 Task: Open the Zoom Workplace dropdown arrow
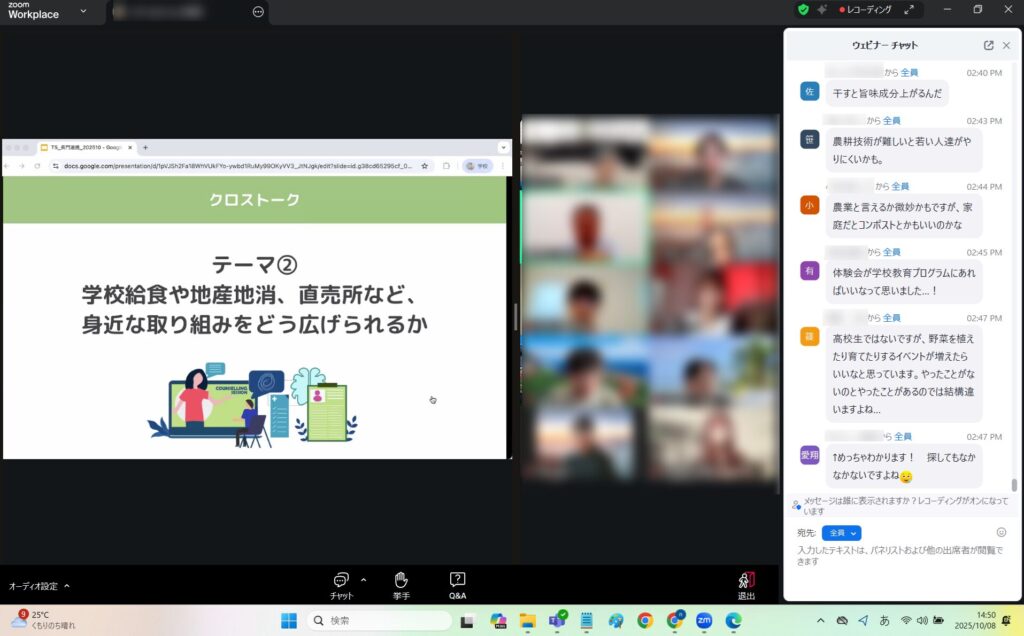[83, 11]
